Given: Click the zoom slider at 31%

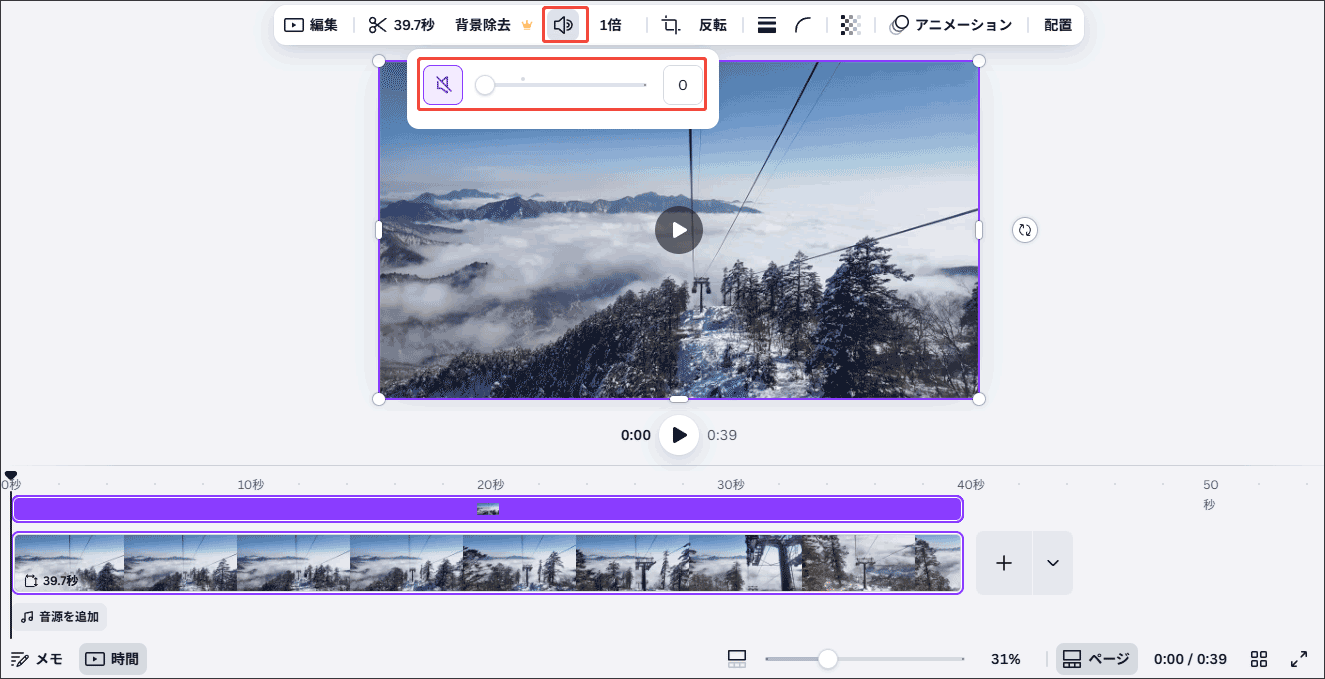Looking at the screenshot, I should point(865,659).
